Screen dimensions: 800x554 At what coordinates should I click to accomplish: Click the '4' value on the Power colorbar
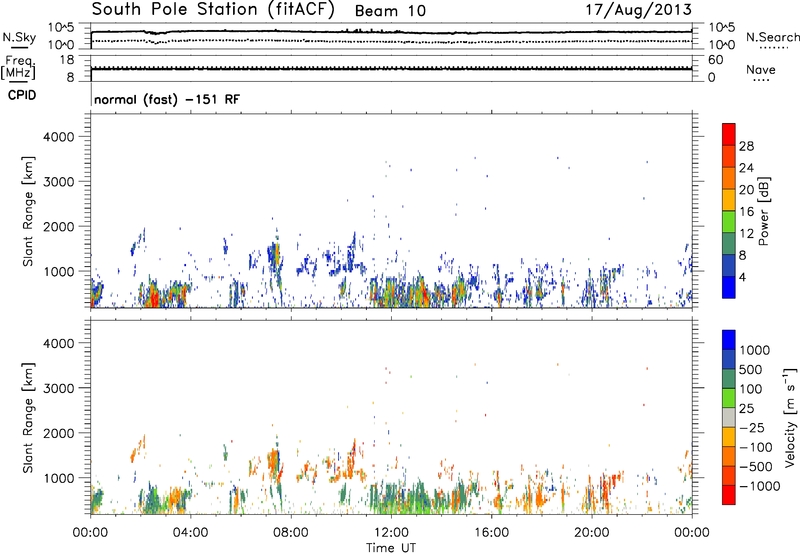click(743, 277)
